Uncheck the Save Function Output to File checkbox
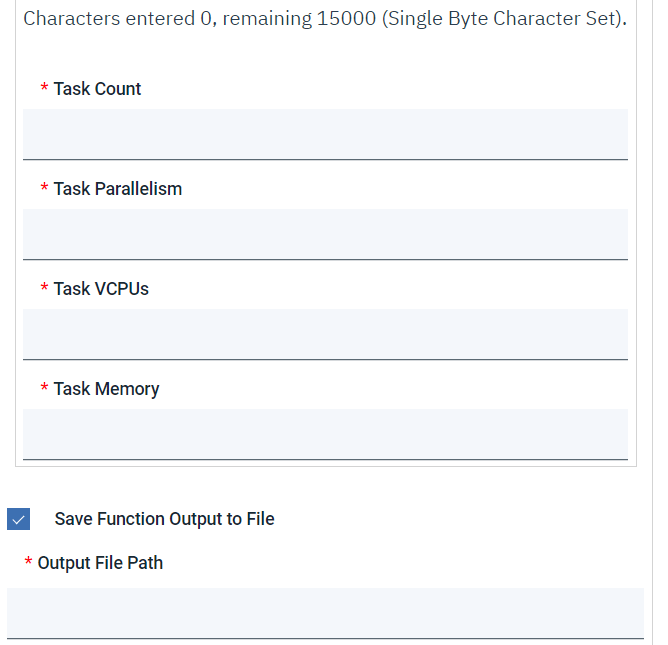The width and height of the screenshot is (668, 645). coord(18,519)
